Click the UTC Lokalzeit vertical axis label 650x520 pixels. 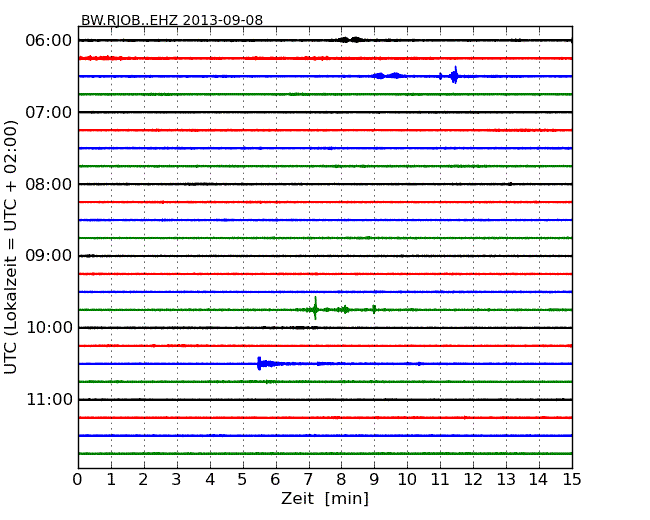tap(10, 247)
